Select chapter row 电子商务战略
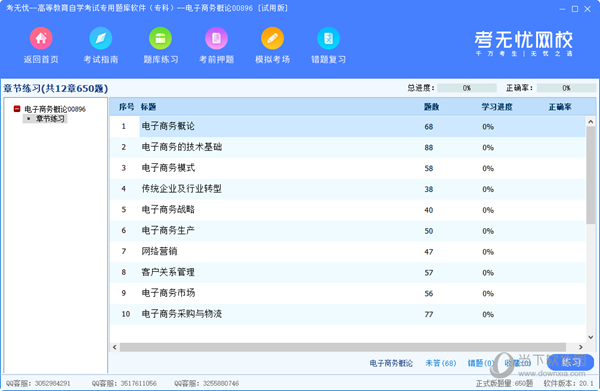 coord(348,210)
